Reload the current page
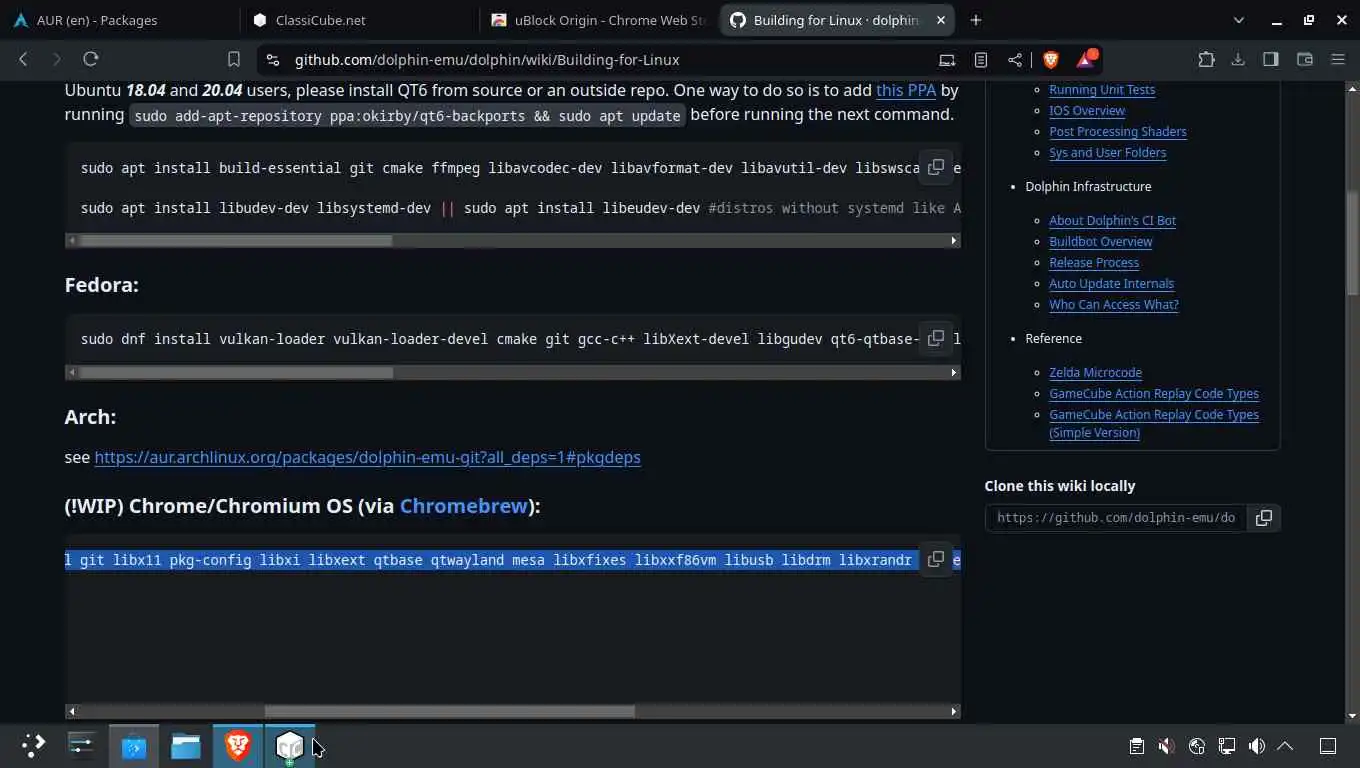1360x768 pixels. (x=91, y=60)
